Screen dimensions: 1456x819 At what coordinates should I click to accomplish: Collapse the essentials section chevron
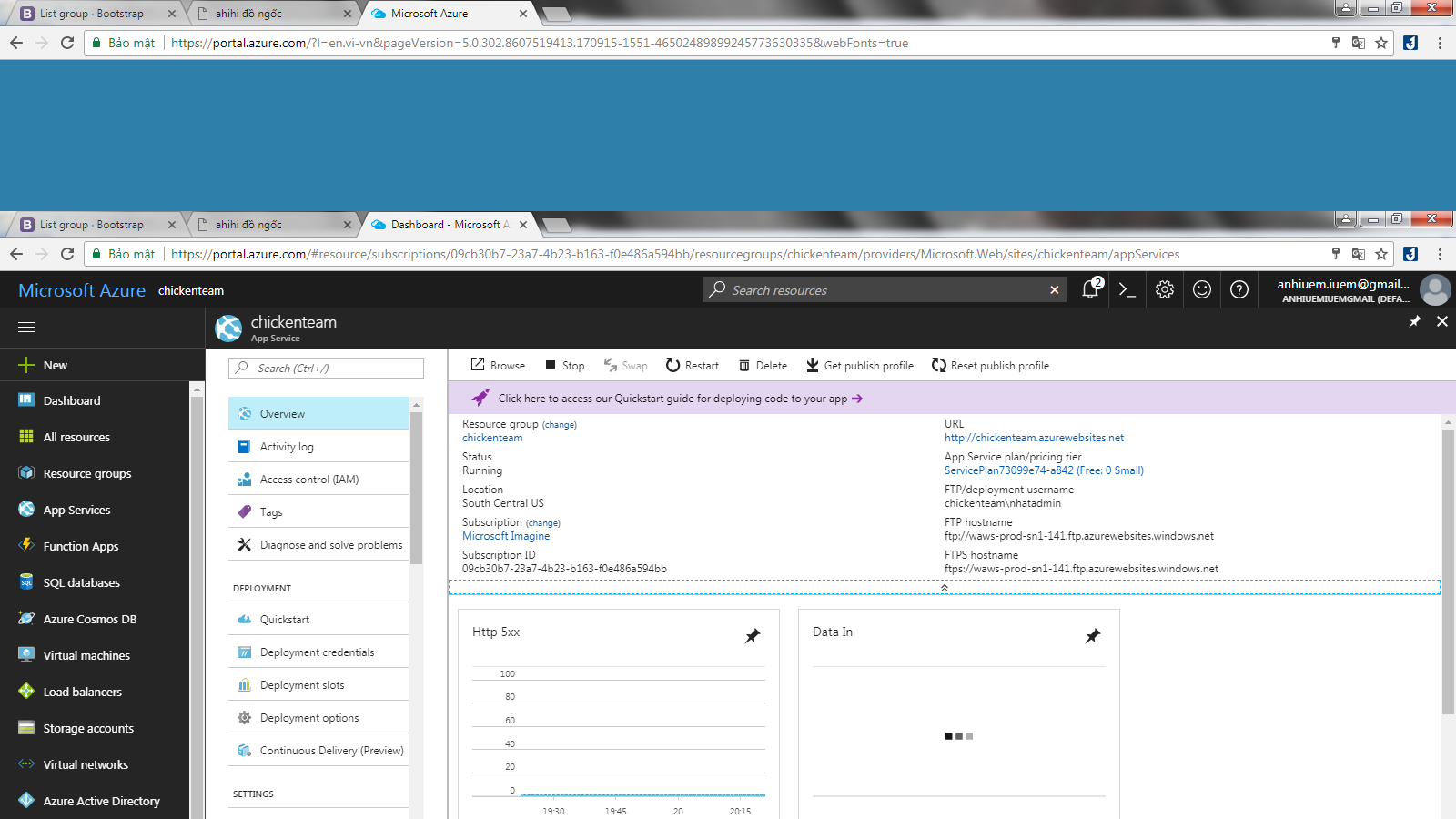[x=945, y=588]
